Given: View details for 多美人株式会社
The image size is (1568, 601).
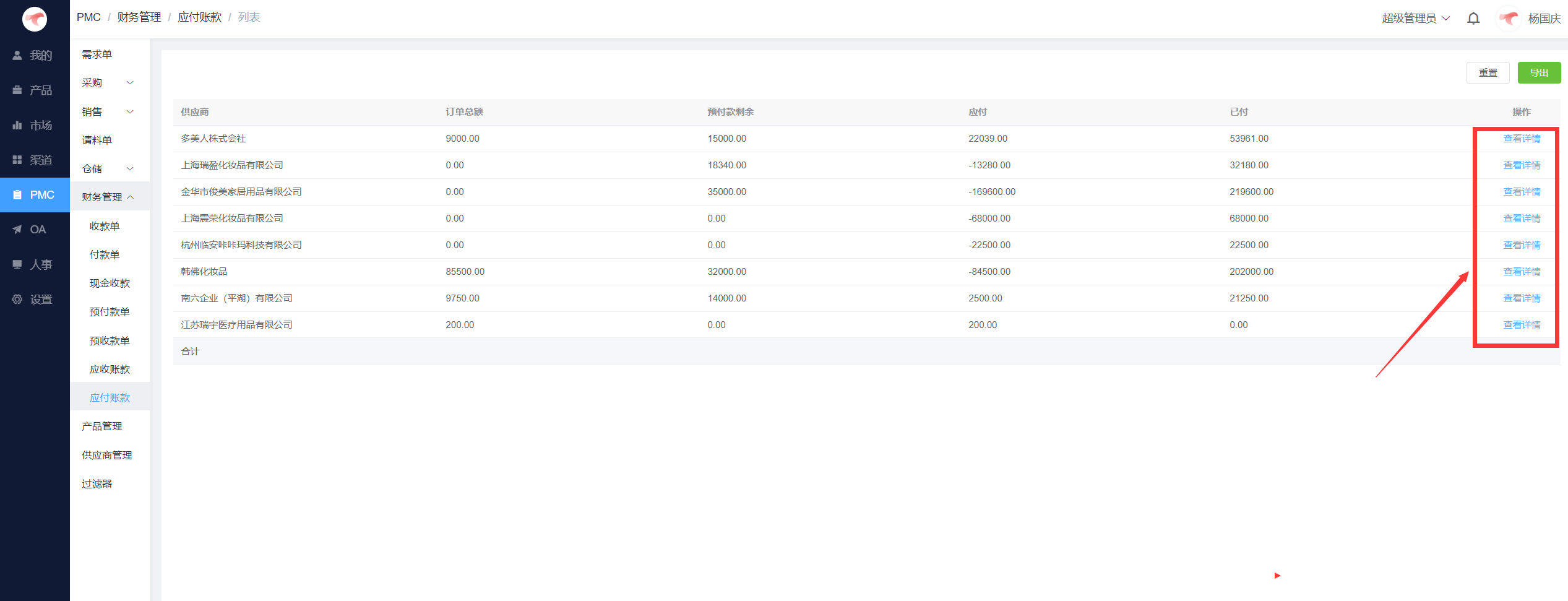Looking at the screenshot, I should (1522, 139).
